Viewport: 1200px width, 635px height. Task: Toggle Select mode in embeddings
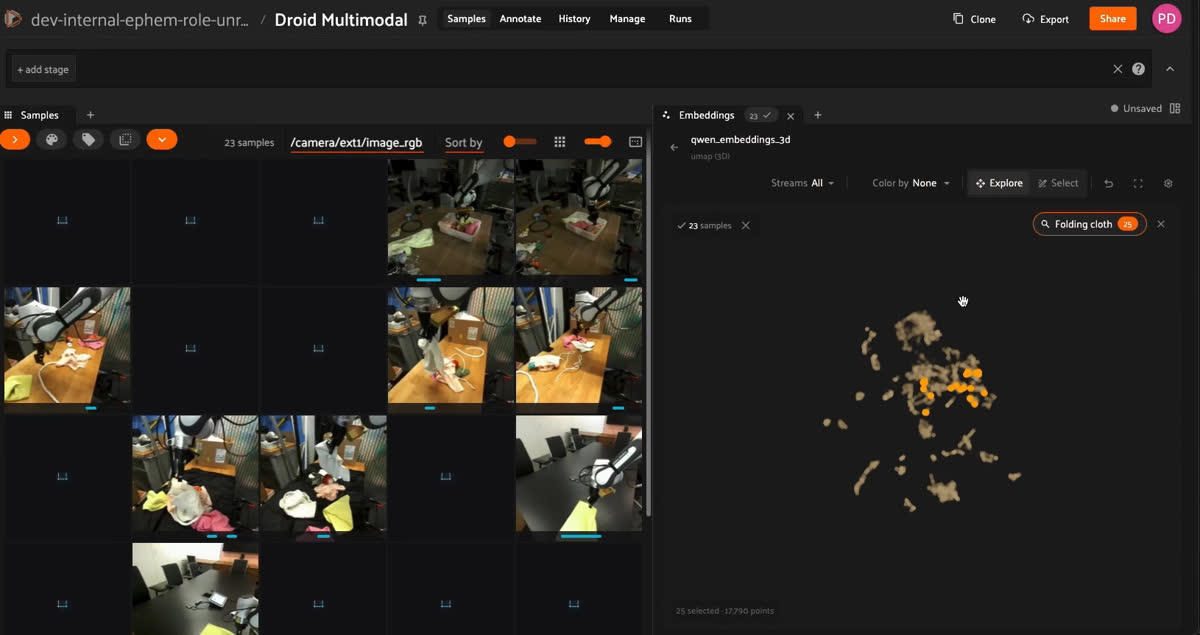(x=1058, y=183)
